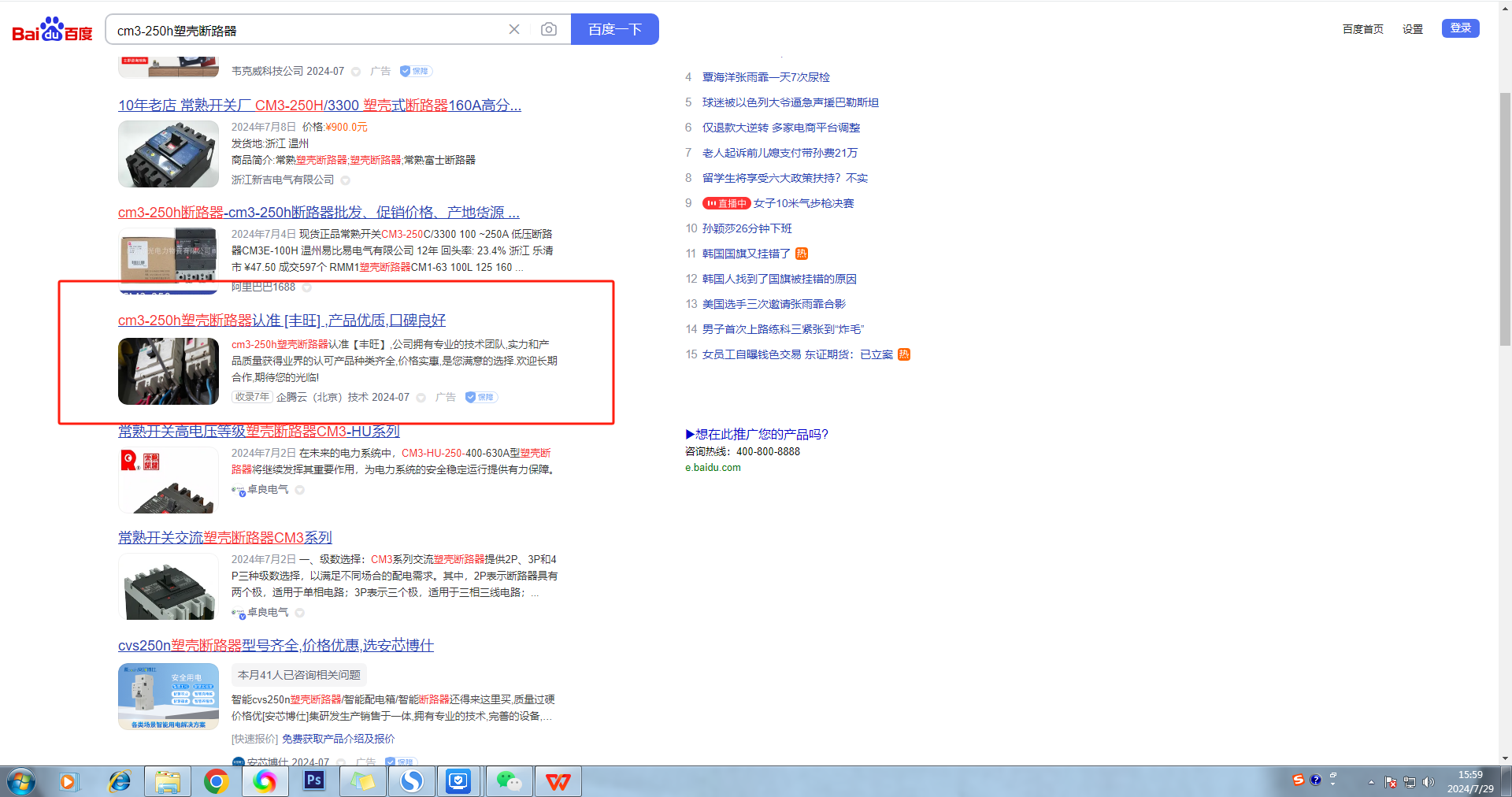Screen dimensions: 1512x797
Task: Open the 安芯博仕 ad thumbnail
Action: (169, 696)
